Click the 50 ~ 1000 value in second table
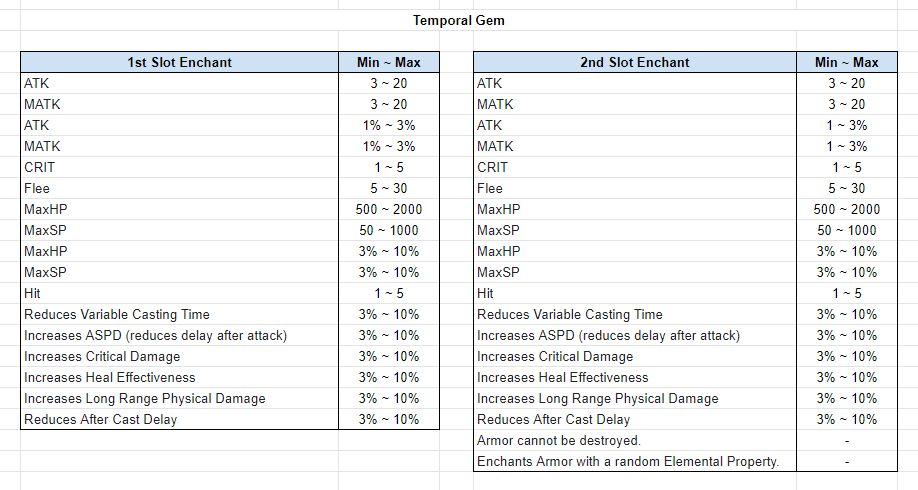Screen dimensions: 918x490 (x=847, y=231)
